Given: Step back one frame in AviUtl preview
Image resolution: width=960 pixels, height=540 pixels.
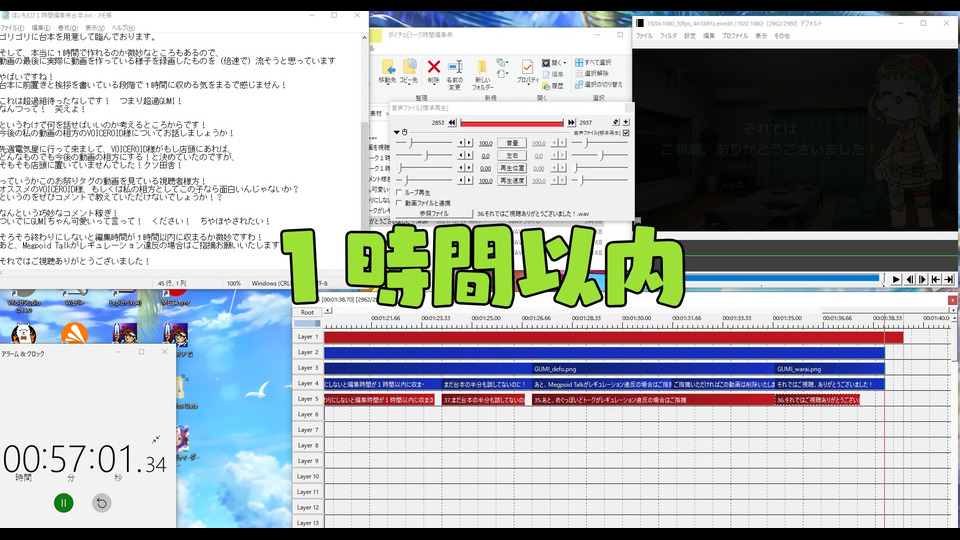Looking at the screenshot, I should pyautogui.click(x=909, y=279).
